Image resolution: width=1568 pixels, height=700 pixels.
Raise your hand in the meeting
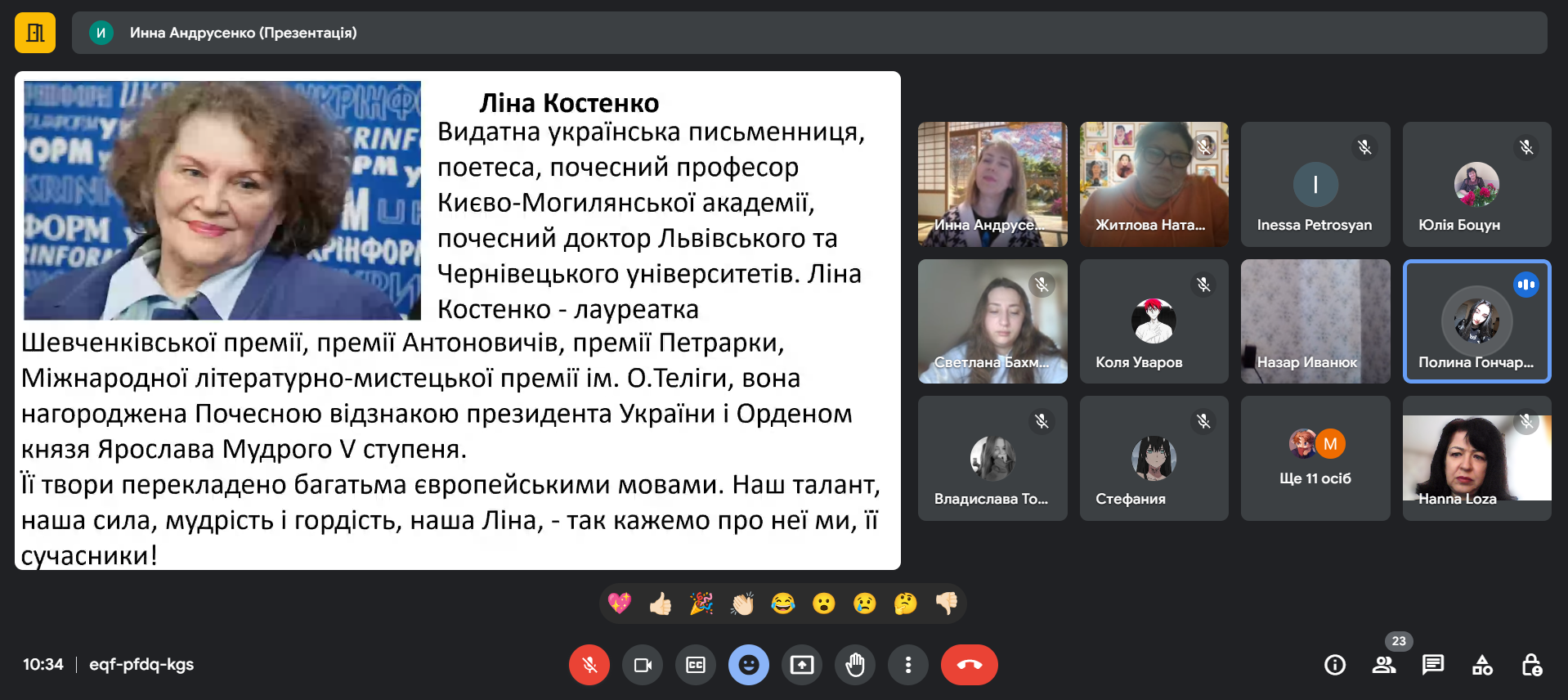855,665
